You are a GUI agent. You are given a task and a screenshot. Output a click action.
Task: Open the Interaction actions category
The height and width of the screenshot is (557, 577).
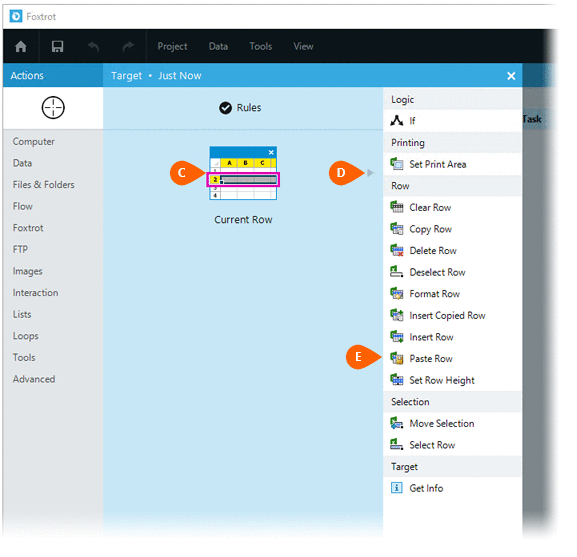point(35,293)
